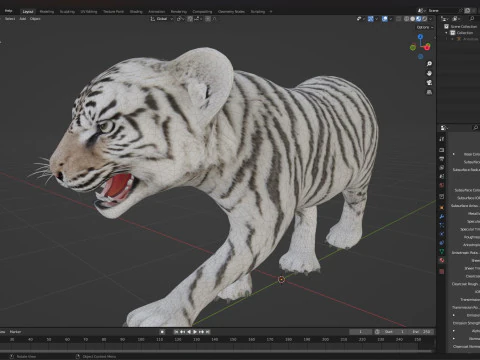Click the red X axis gizmo ball
Viewport: 480px width, 360px height.
click(427, 47)
